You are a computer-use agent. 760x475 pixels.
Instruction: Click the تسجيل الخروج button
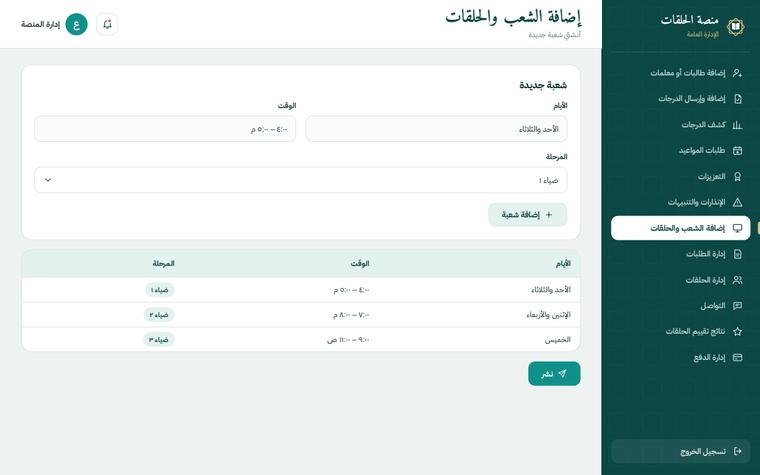pos(681,451)
